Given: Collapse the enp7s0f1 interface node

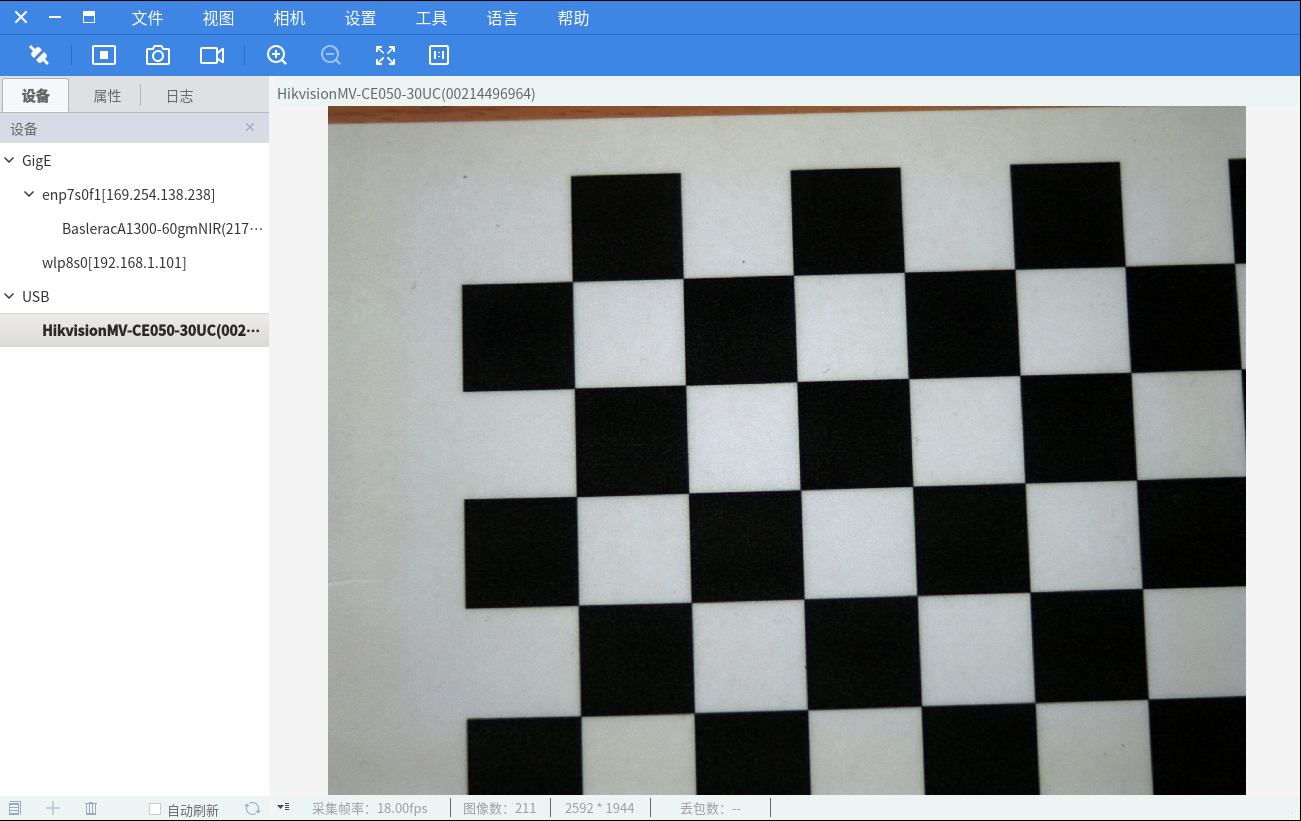Looking at the screenshot, I should pyautogui.click(x=29, y=194).
